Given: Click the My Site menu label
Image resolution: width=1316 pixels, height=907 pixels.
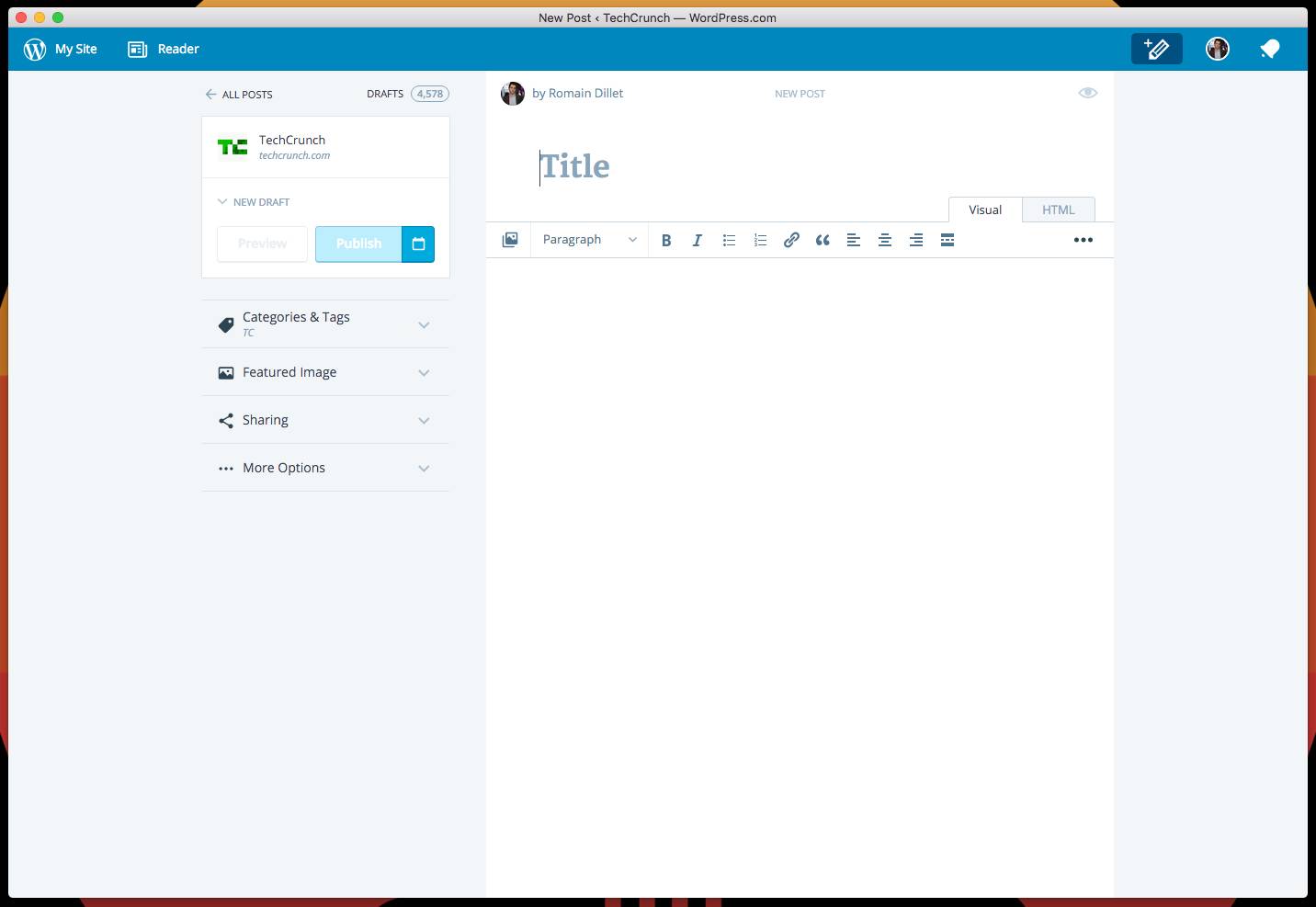Looking at the screenshot, I should (76, 49).
